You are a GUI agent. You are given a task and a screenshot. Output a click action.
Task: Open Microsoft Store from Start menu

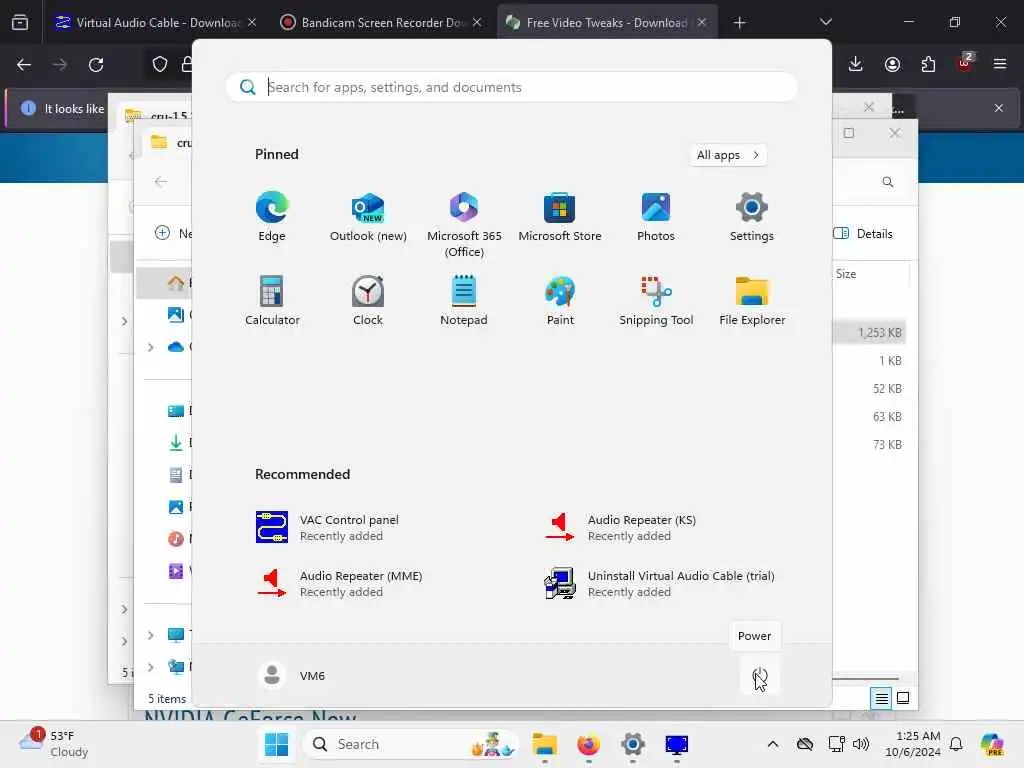tap(560, 216)
